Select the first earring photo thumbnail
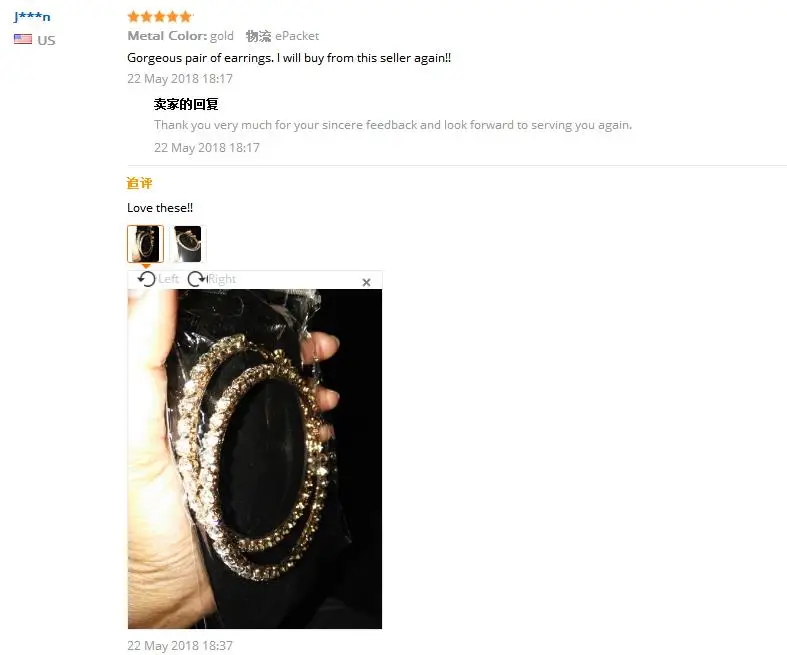 coord(146,244)
